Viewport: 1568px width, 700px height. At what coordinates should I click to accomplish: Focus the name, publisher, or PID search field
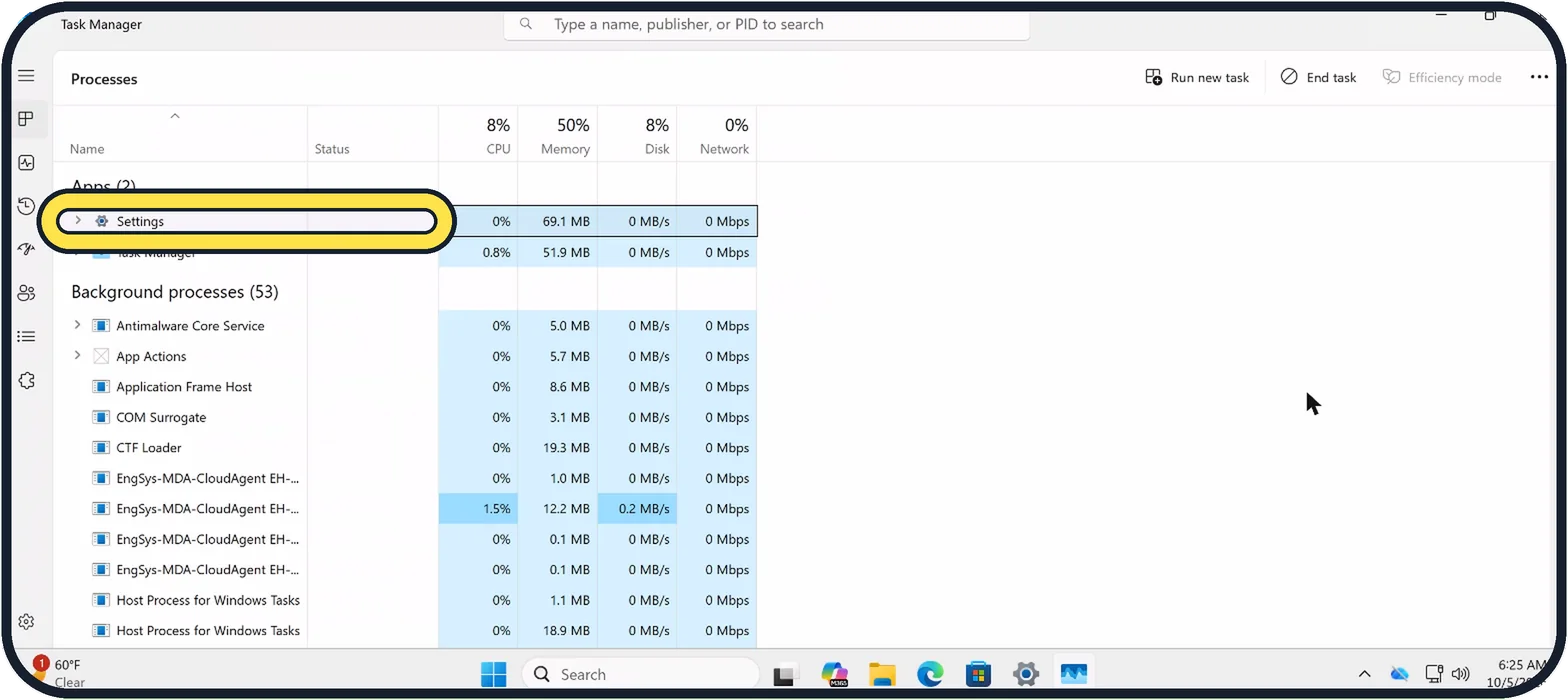coord(766,24)
